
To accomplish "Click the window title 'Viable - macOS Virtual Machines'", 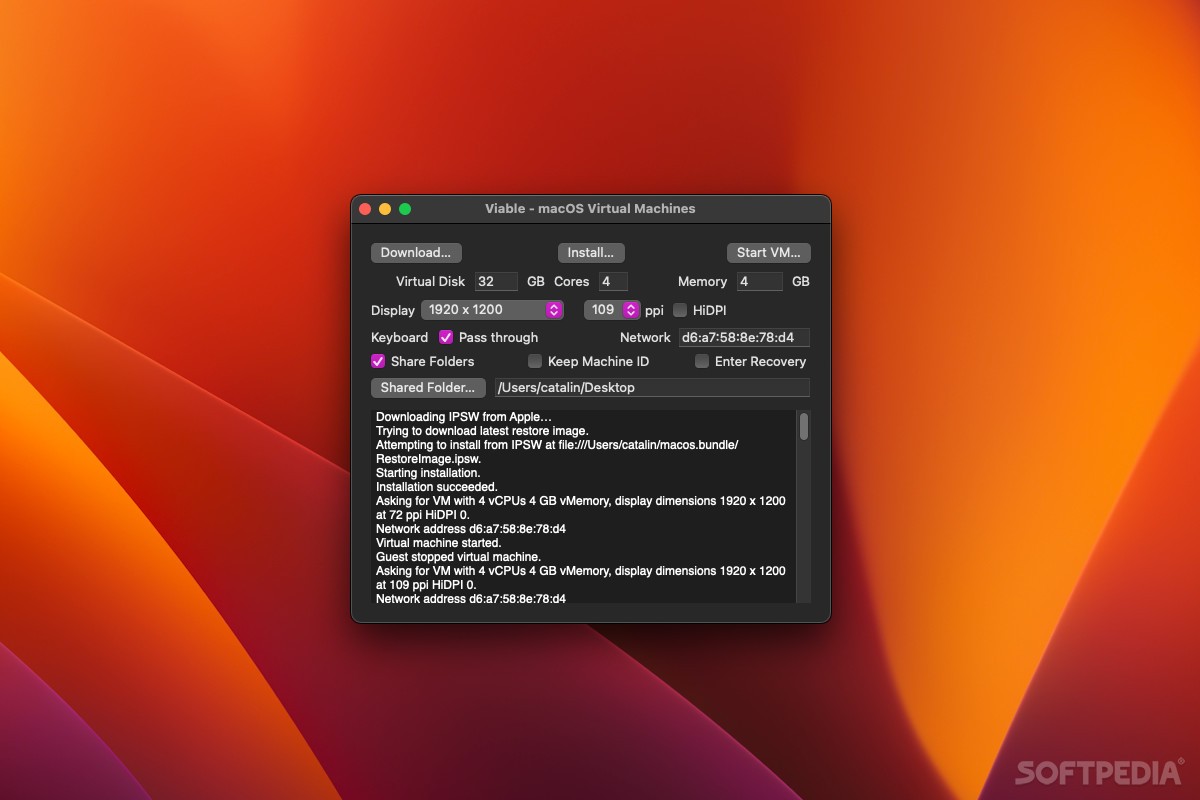I will (x=590, y=209).
